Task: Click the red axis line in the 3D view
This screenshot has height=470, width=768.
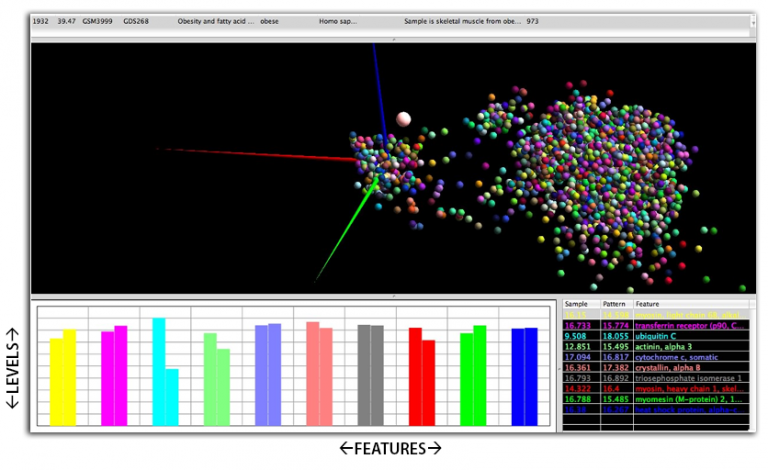Action: tap(250, 155)
